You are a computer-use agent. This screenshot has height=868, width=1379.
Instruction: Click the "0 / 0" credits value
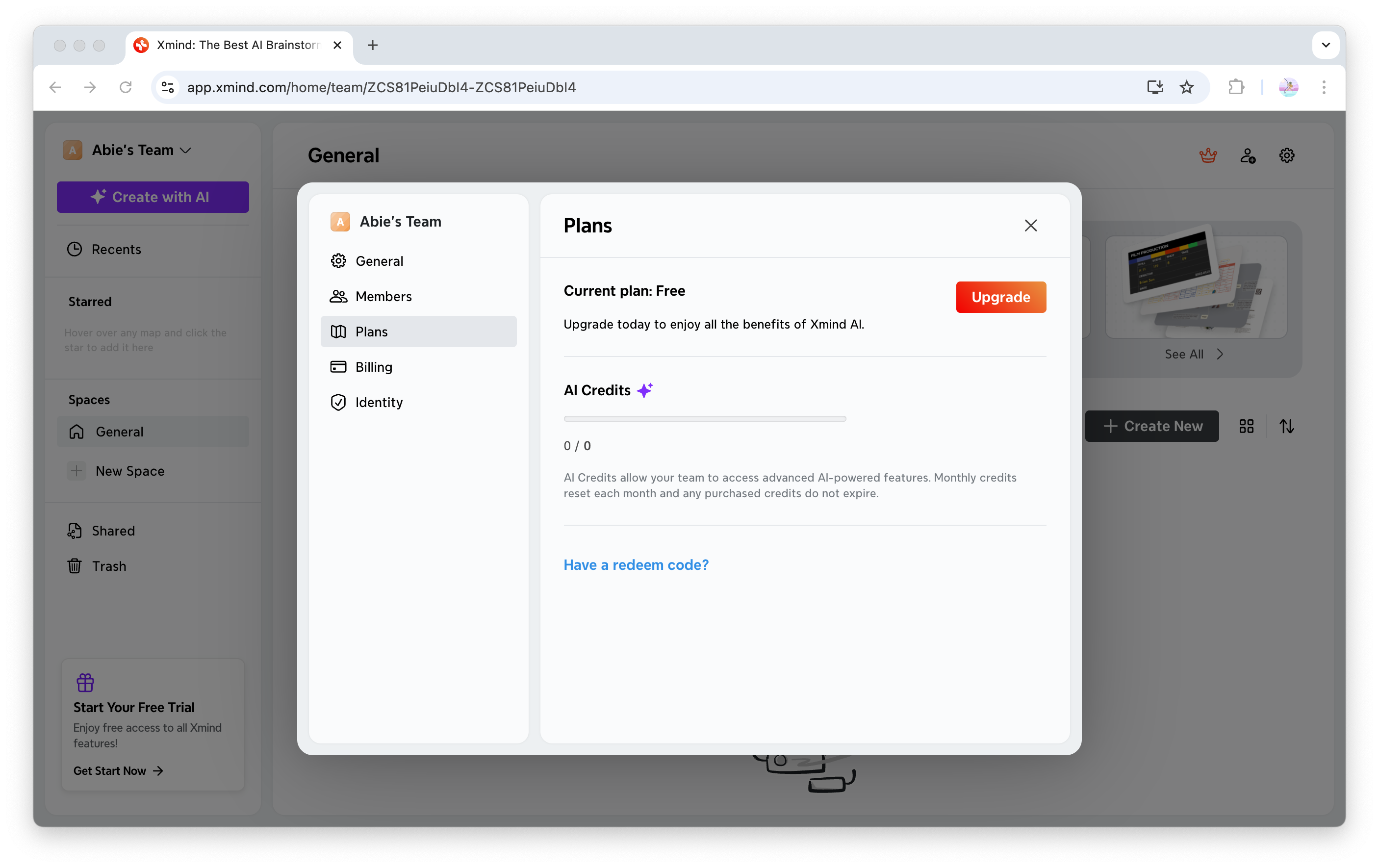click(x=577, y=445)
